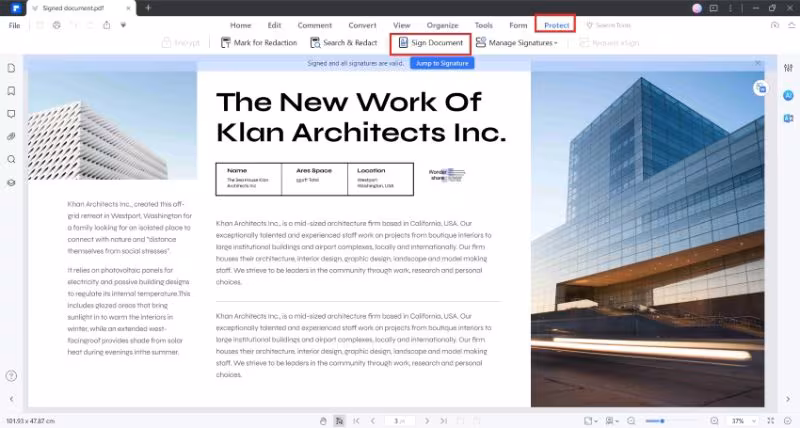Viewport: 800px width, 428px height.
Task: Collapse the left sidebar arrow
Action: click(x=11, y=399)
